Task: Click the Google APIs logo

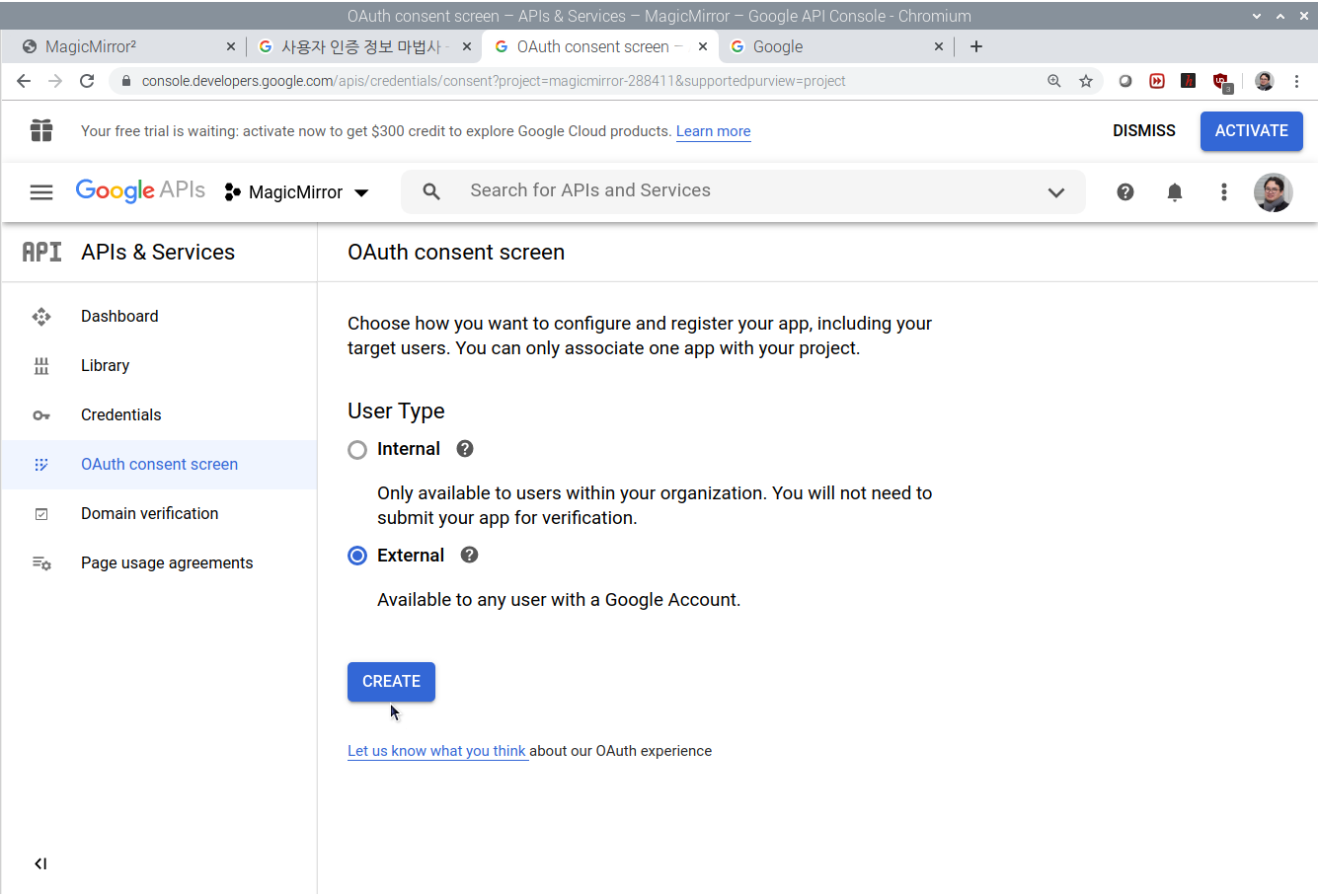Action: tap(140, 190)
